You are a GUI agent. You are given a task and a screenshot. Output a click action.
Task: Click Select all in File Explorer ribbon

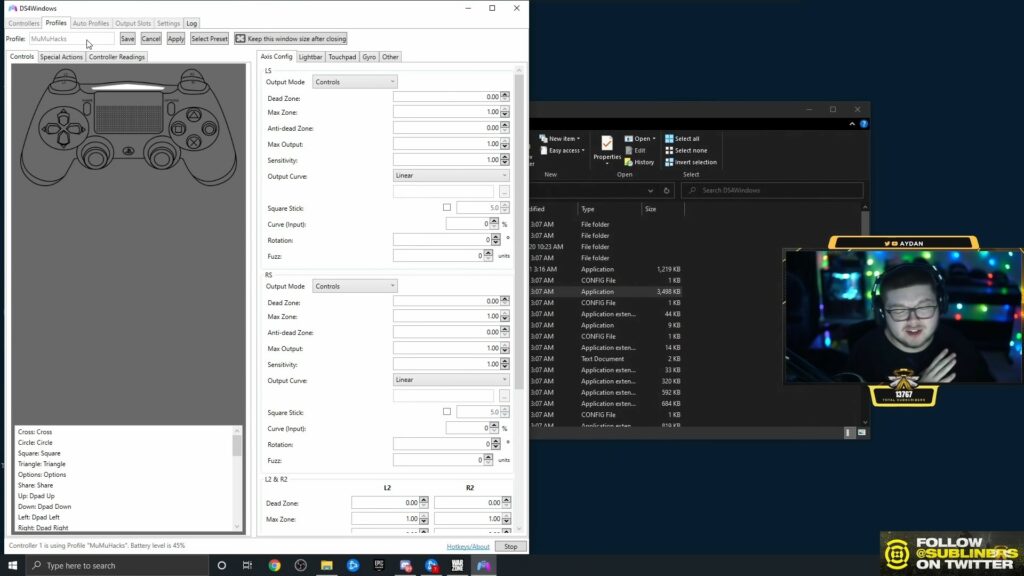(x=682, y=138)
